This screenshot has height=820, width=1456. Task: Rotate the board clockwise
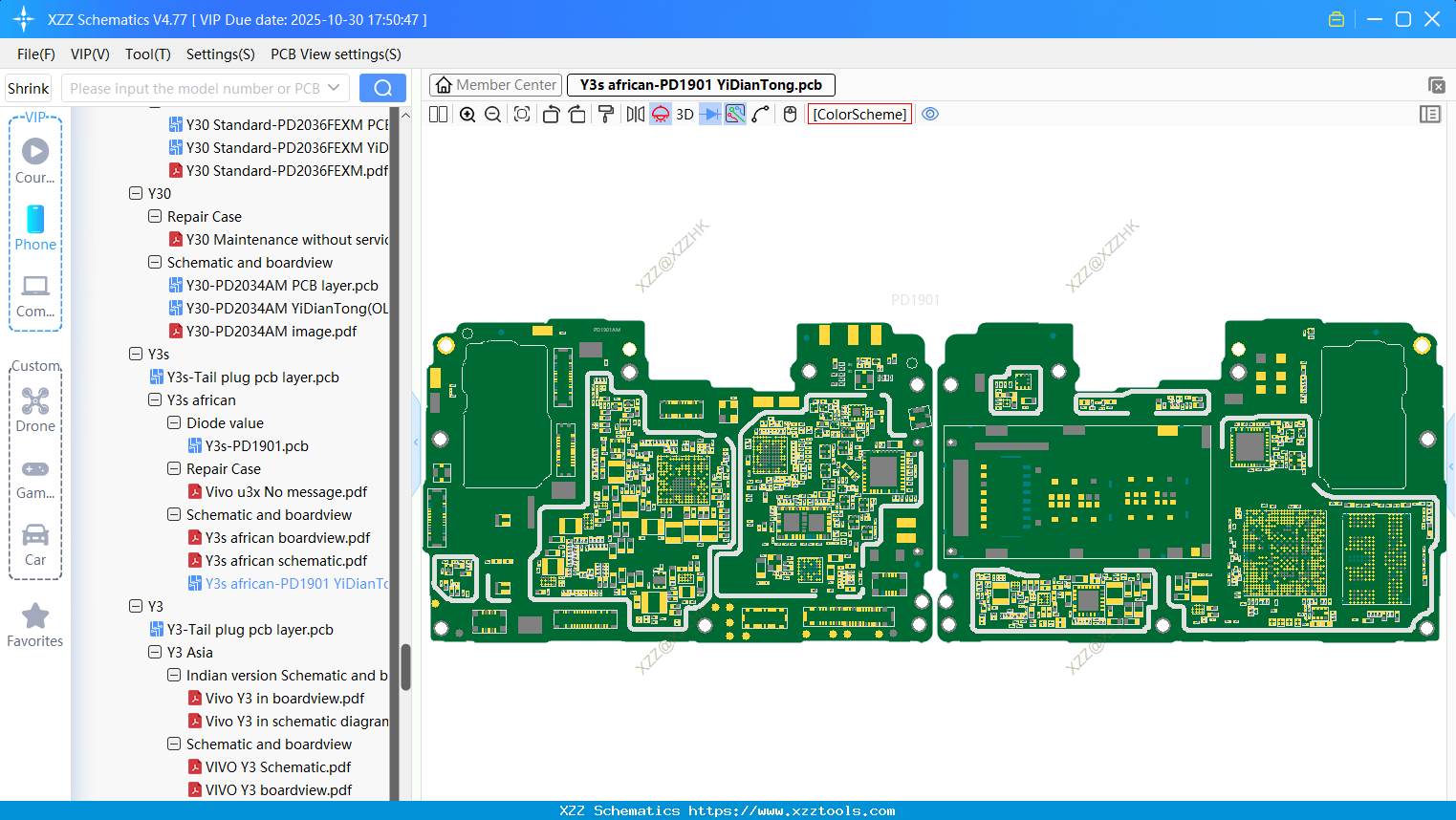[577, 114]
